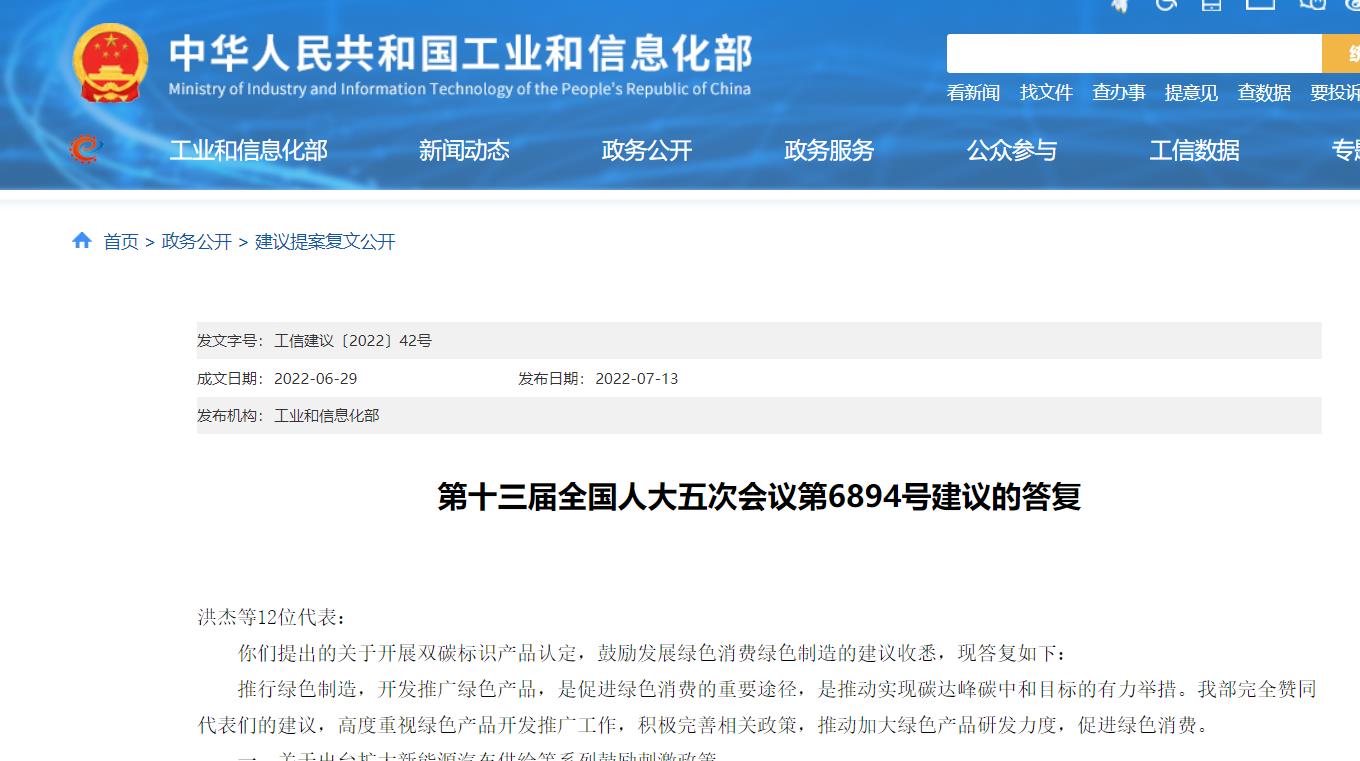Click the circular refresh icon at top
This screenshot has width=1360, height=761.
tap(1167, 6)
